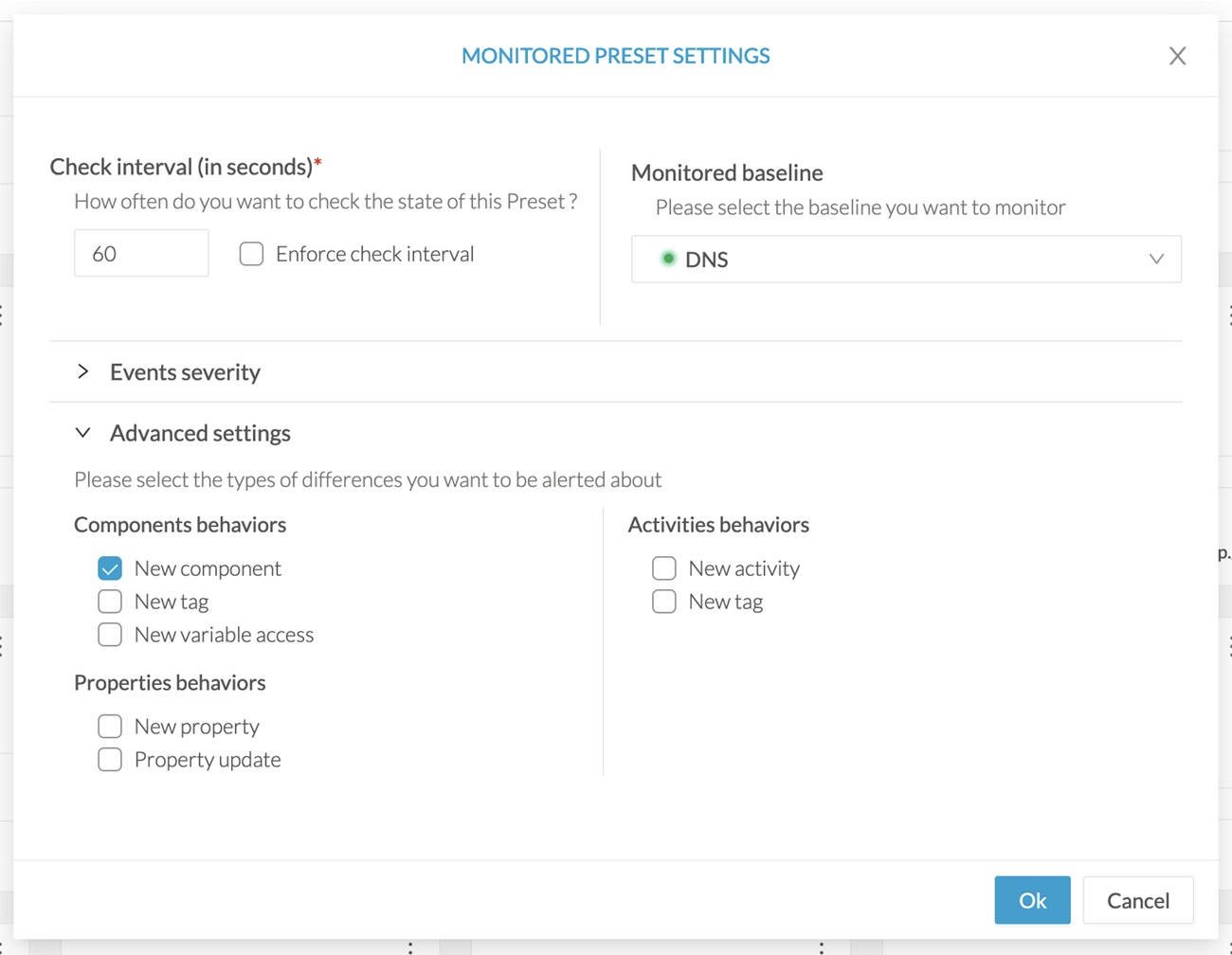Check New variable access under Components behaviors
Screen dimensions: 1232x955
110,635
